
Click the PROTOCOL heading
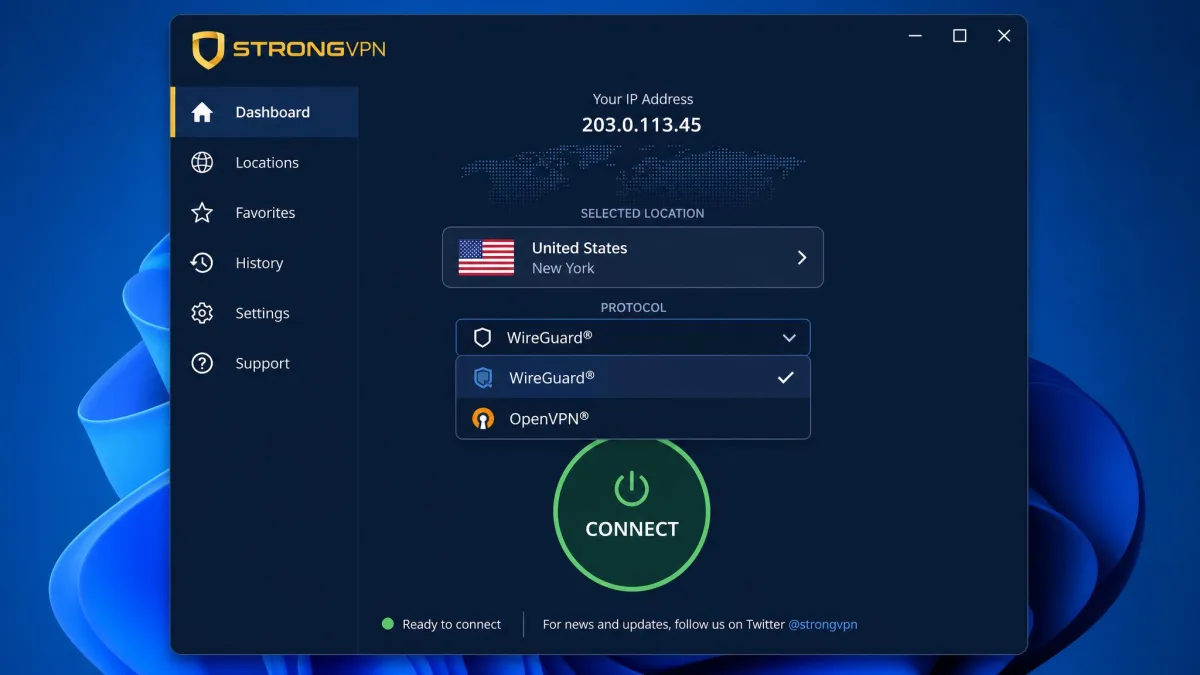633,308
